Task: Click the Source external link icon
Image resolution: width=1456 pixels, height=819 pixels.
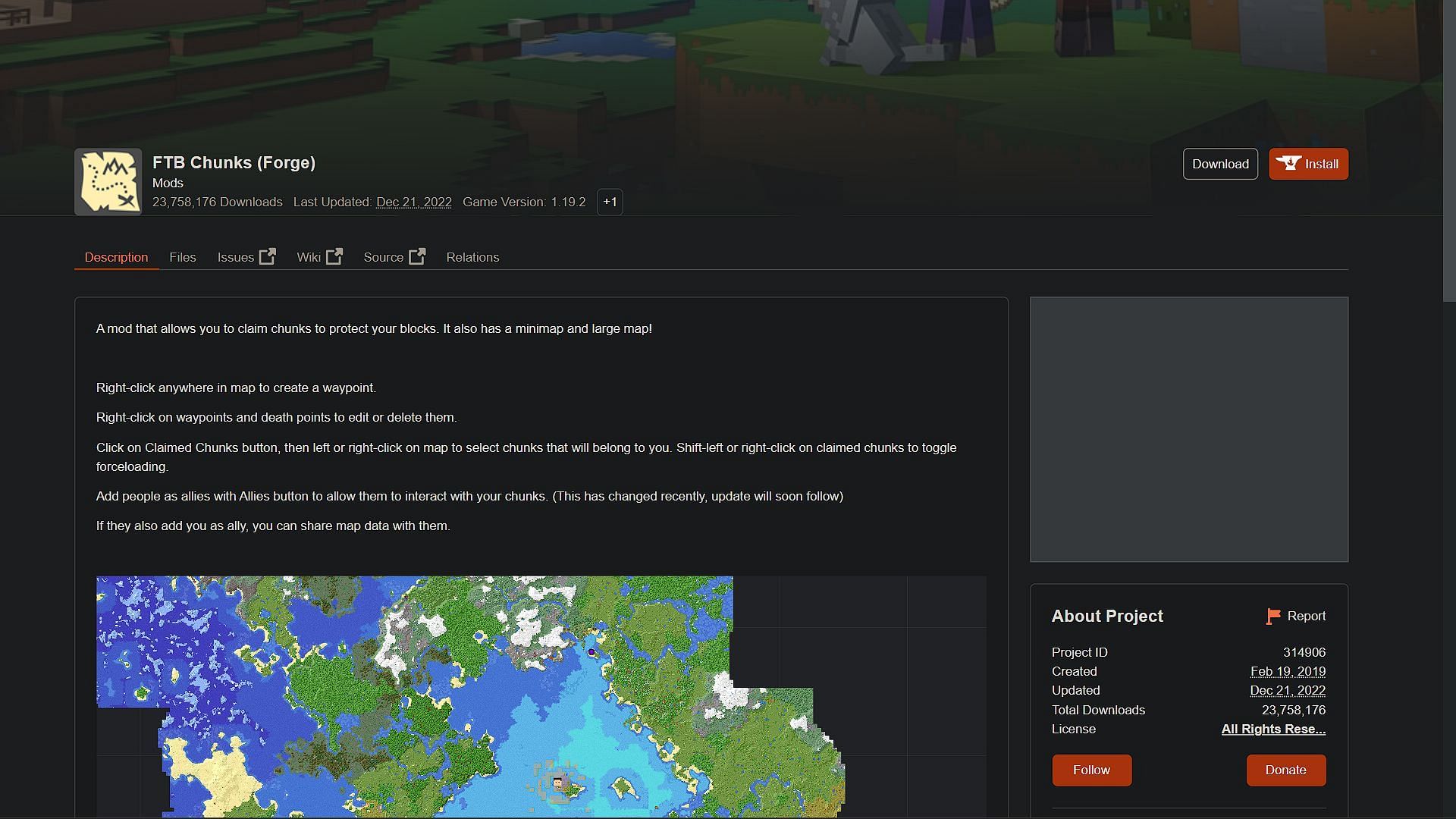Action: tap(418, 256)
